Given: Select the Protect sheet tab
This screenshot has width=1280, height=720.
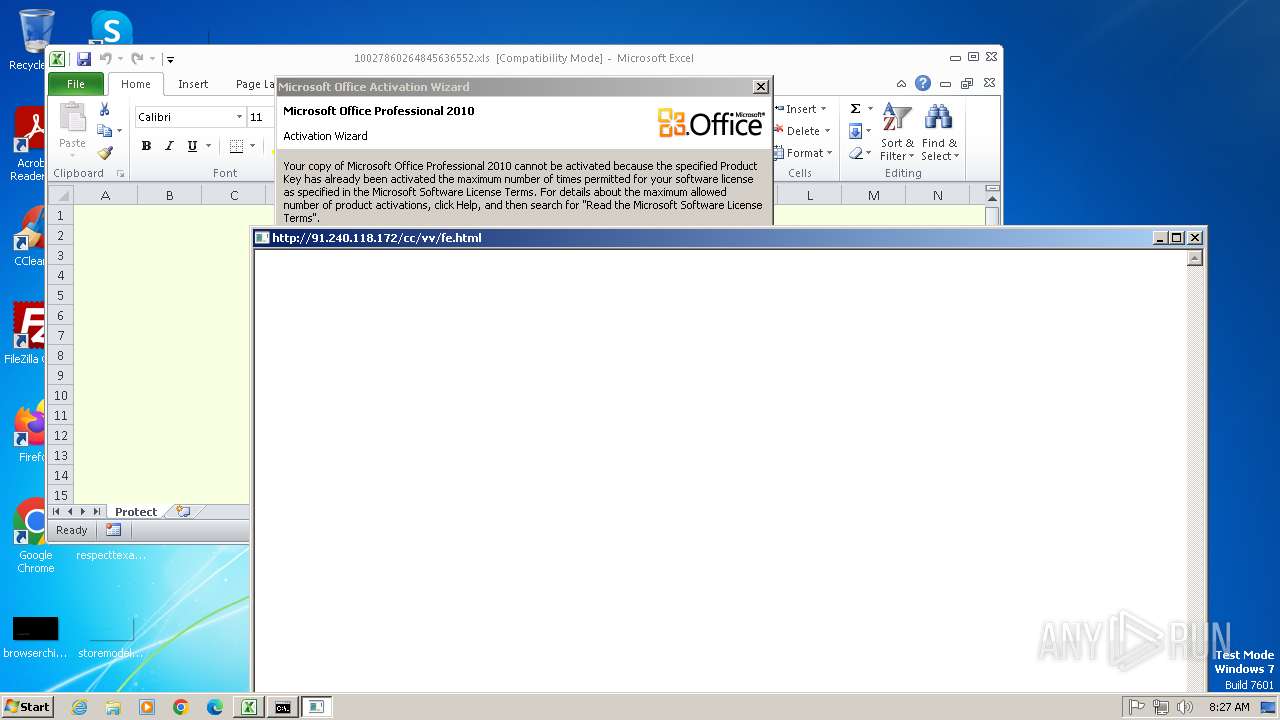Looking at the screenshot, I should tap(136, 512).
